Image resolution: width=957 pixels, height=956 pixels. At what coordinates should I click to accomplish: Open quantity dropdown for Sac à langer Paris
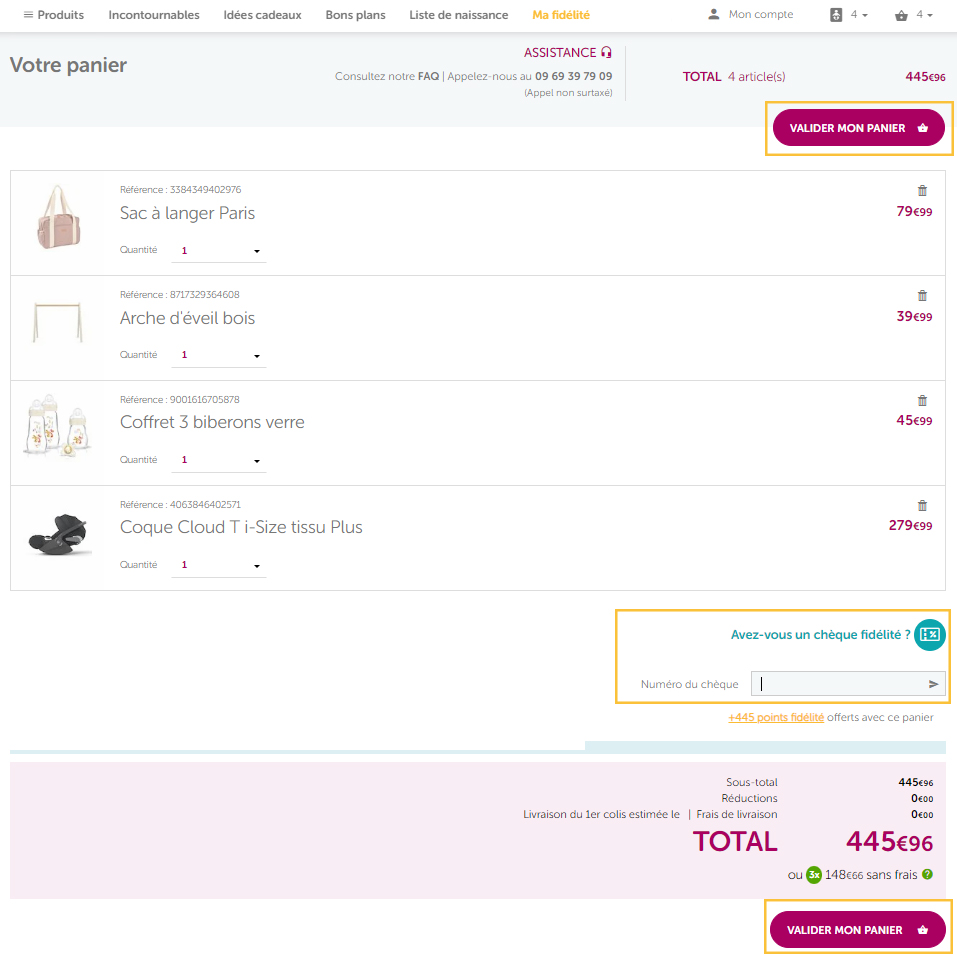[218, 251]
